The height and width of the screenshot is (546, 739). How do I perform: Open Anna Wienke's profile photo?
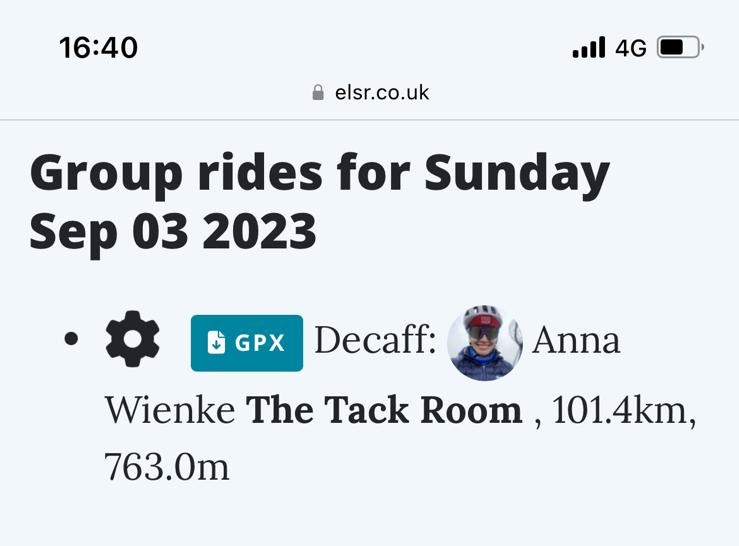pos(485,342)
